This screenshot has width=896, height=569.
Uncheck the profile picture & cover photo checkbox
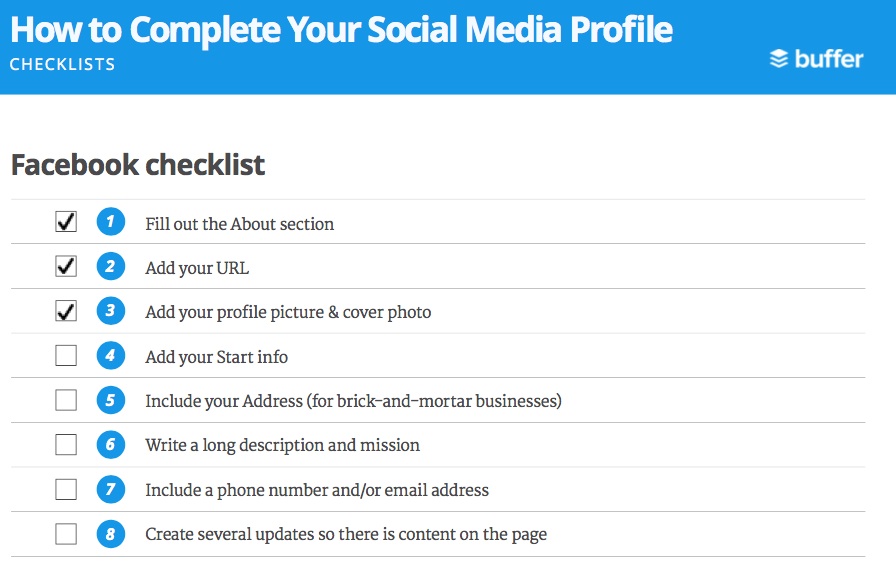[x=66, y=311]
